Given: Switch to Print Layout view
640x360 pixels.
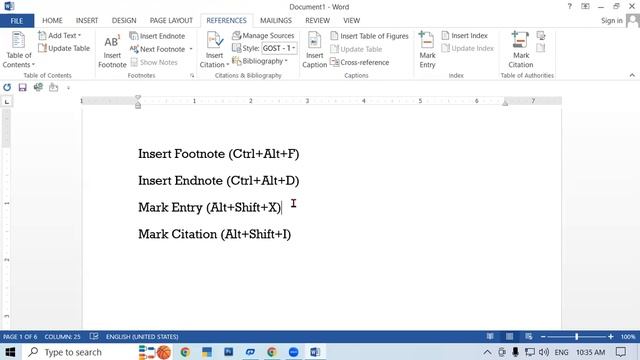Looking at the screenshot, I should [509, 337].
